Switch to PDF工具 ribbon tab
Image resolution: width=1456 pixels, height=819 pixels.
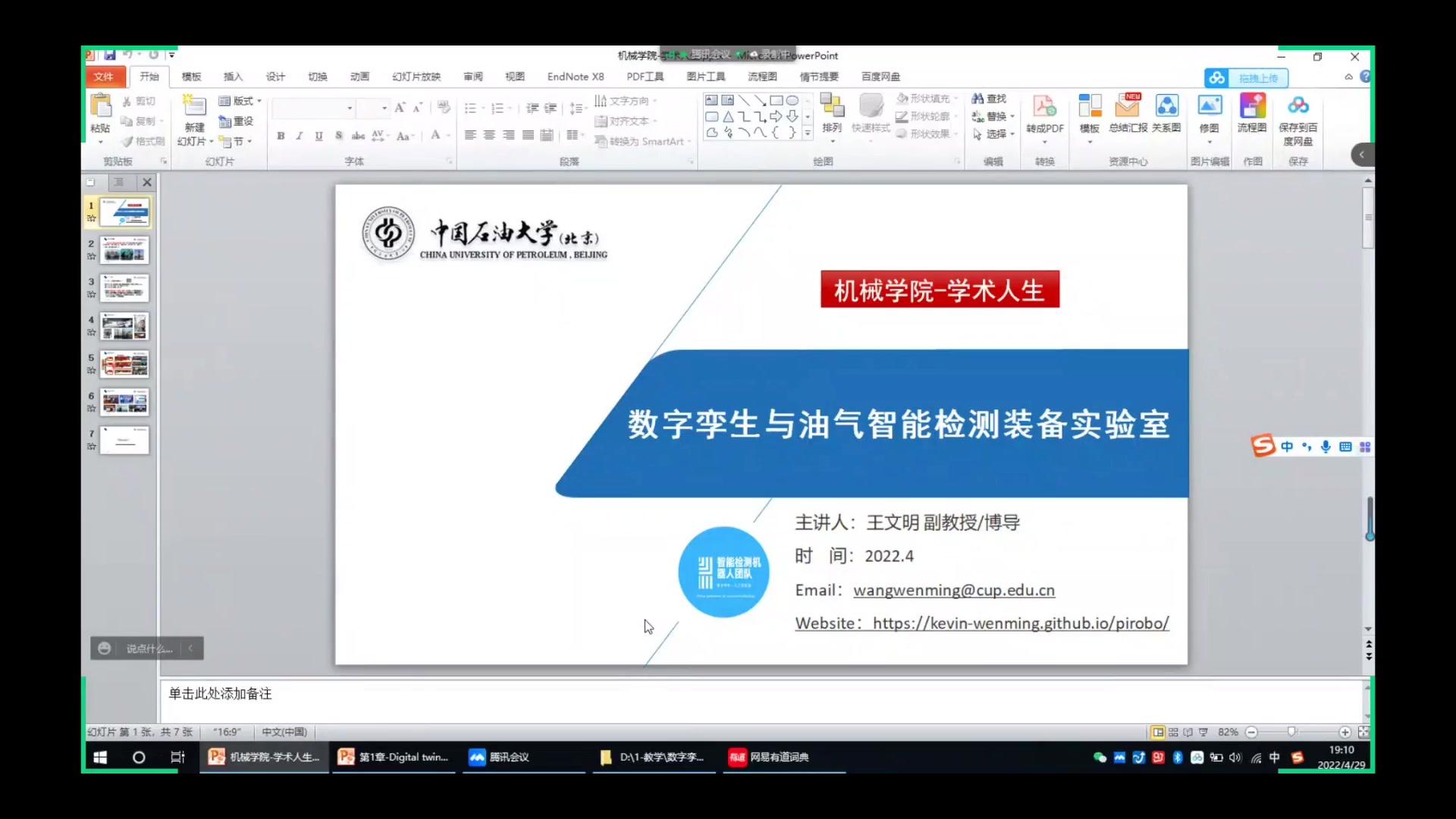[x=645, y=77]
